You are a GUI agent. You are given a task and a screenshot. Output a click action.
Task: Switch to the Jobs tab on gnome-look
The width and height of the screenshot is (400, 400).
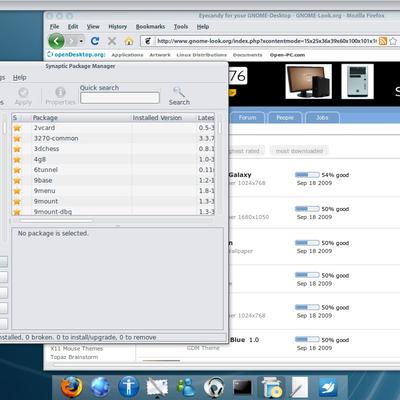point(322,118)
